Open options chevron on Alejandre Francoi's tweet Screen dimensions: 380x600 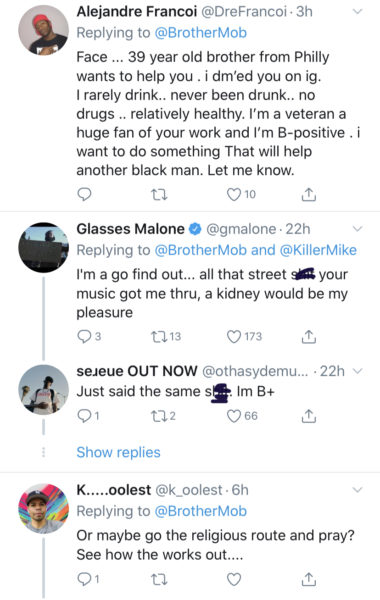tap(357, 12)
